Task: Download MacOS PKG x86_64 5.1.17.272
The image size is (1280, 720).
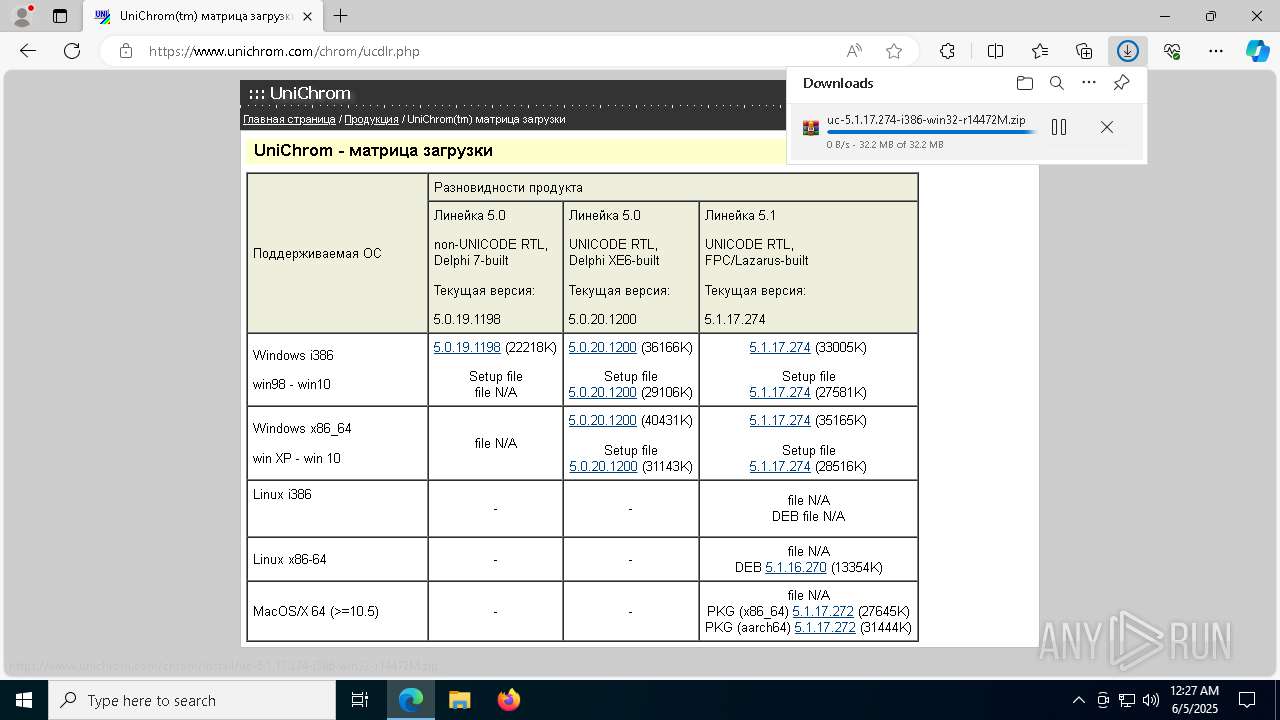Action: pyautogui.click(x=823, y=612)
